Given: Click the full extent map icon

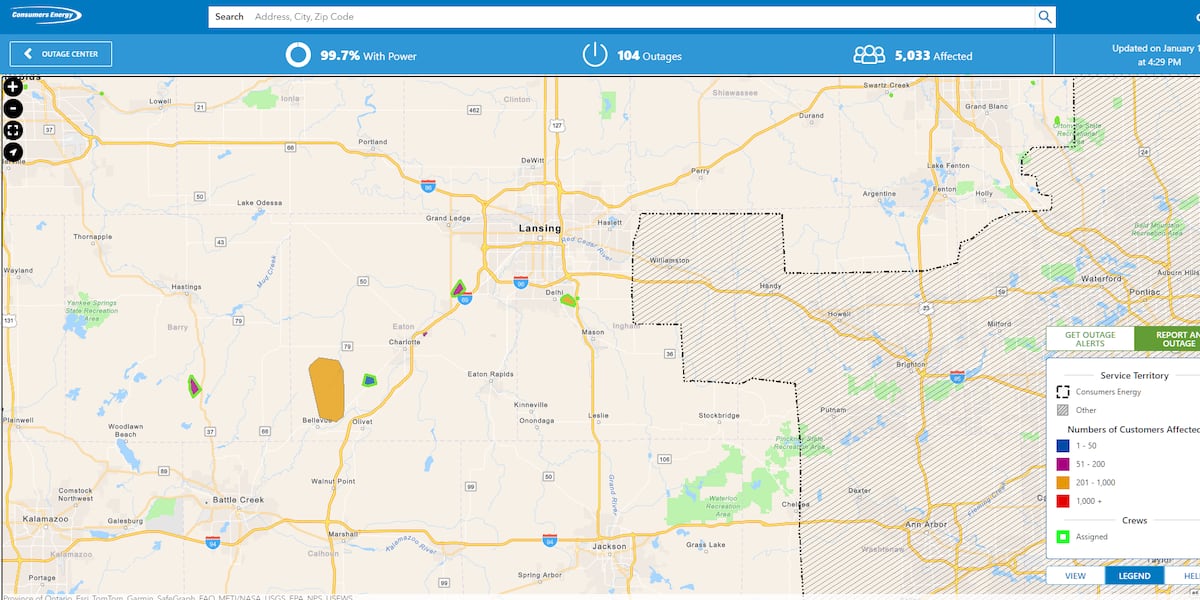Looking at the screenshot, I should 13,130.
